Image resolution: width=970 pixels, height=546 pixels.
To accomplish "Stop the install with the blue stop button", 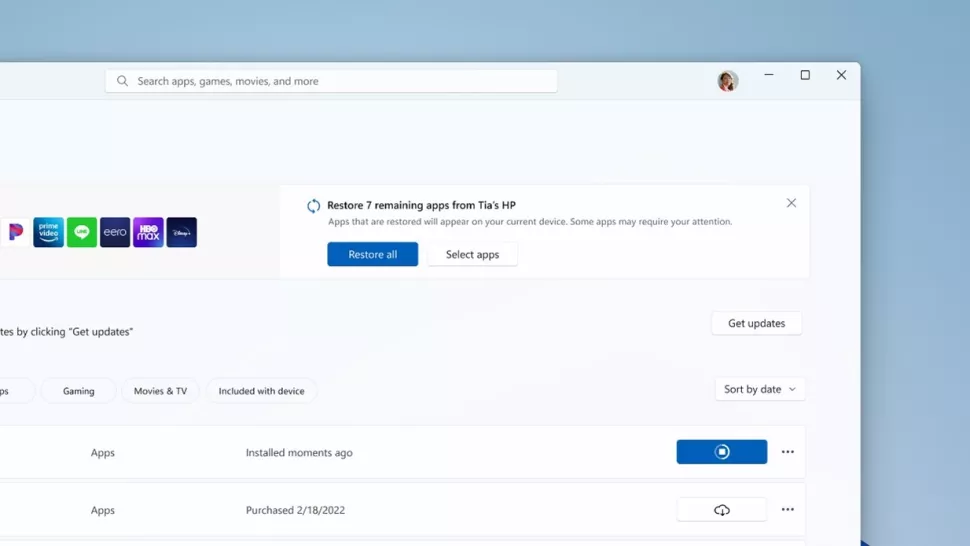I will point(721,452).
